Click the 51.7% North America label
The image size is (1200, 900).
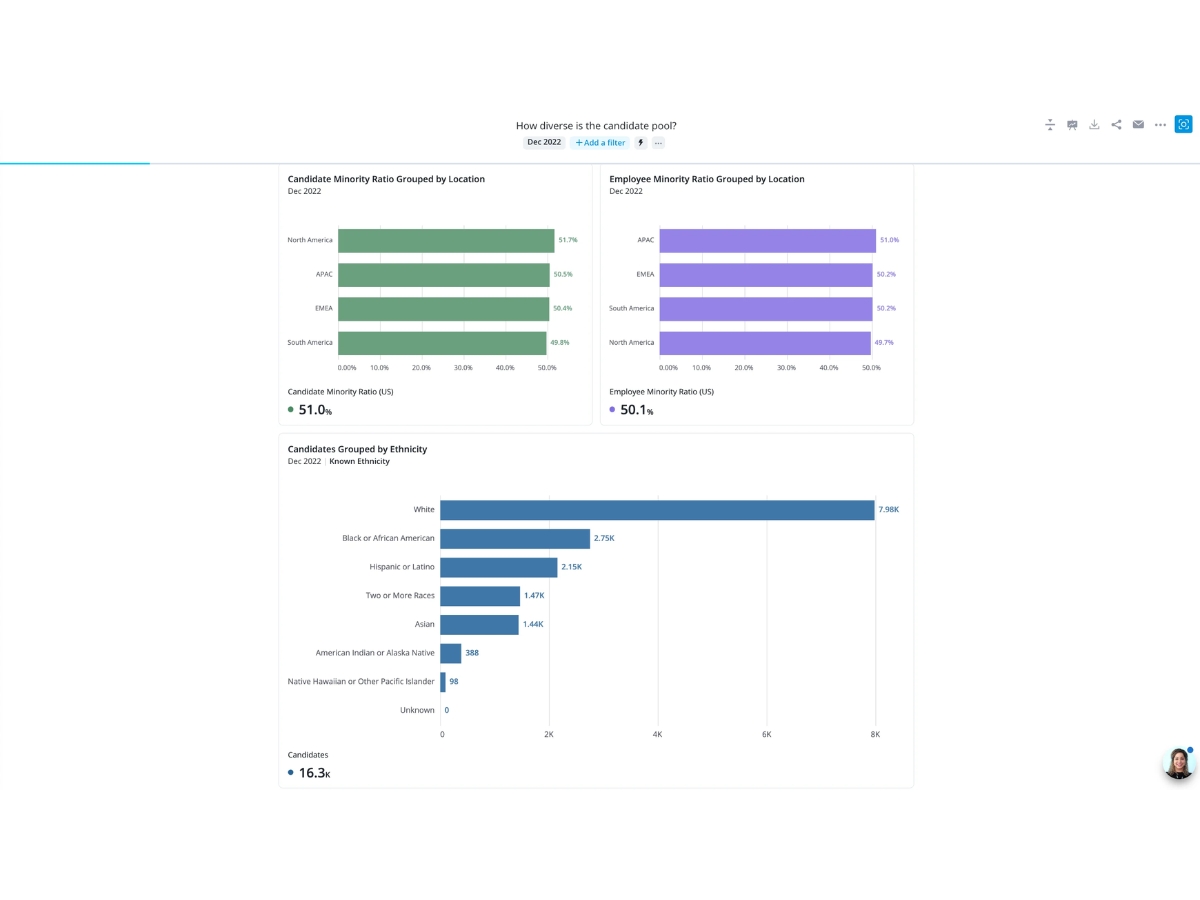[x=568, y=240]
